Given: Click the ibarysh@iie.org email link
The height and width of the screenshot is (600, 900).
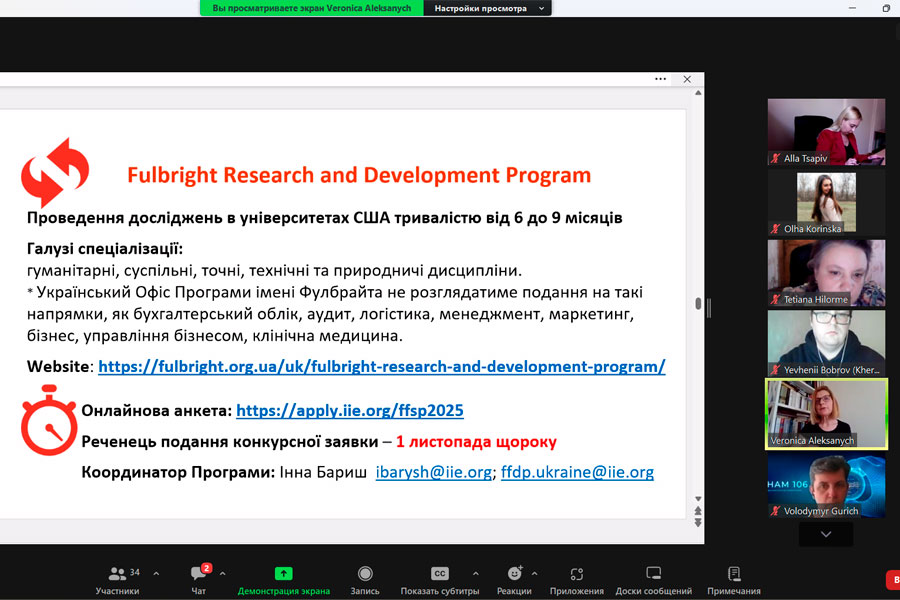Looking at the screenshot, I should click(433, 472).
